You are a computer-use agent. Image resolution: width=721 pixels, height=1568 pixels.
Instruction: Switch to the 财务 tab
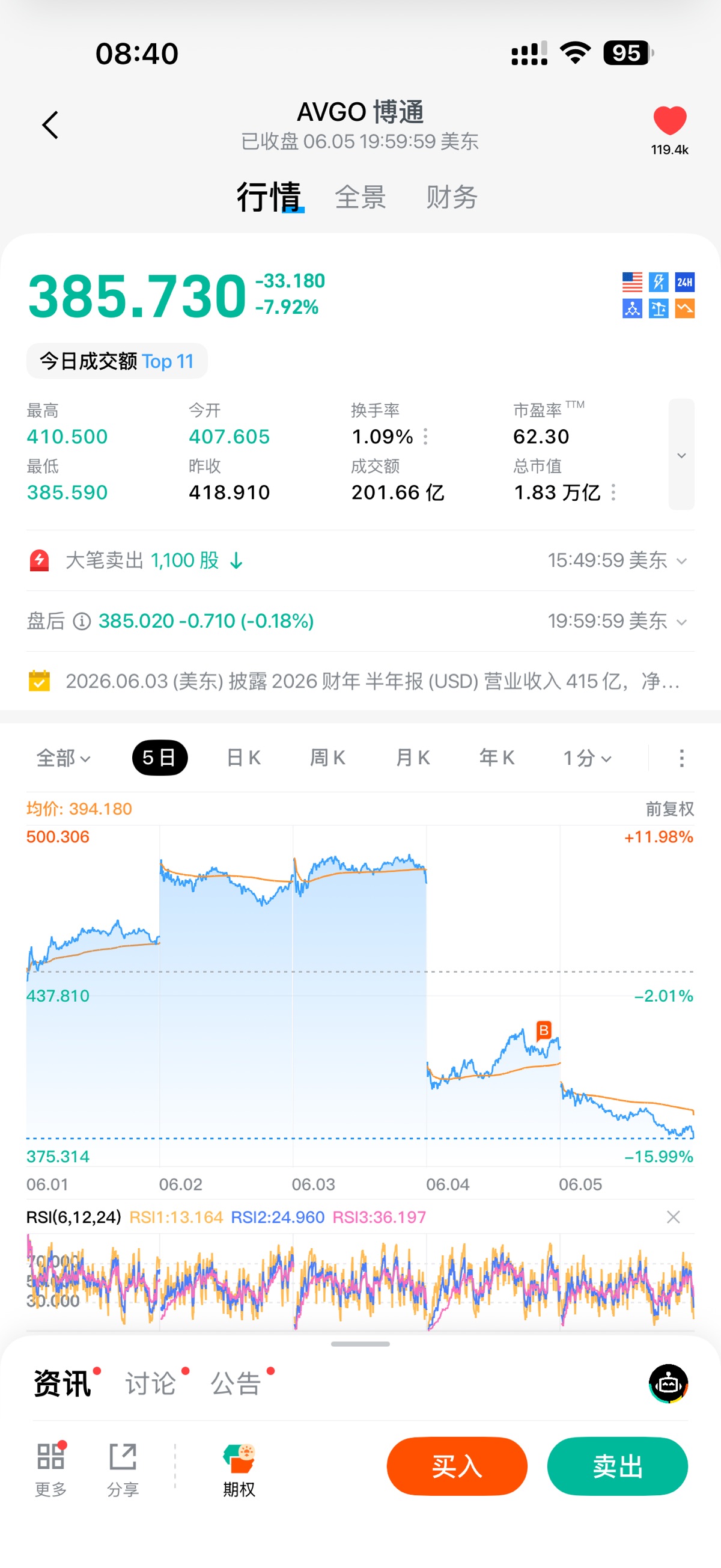pos(451,197)
